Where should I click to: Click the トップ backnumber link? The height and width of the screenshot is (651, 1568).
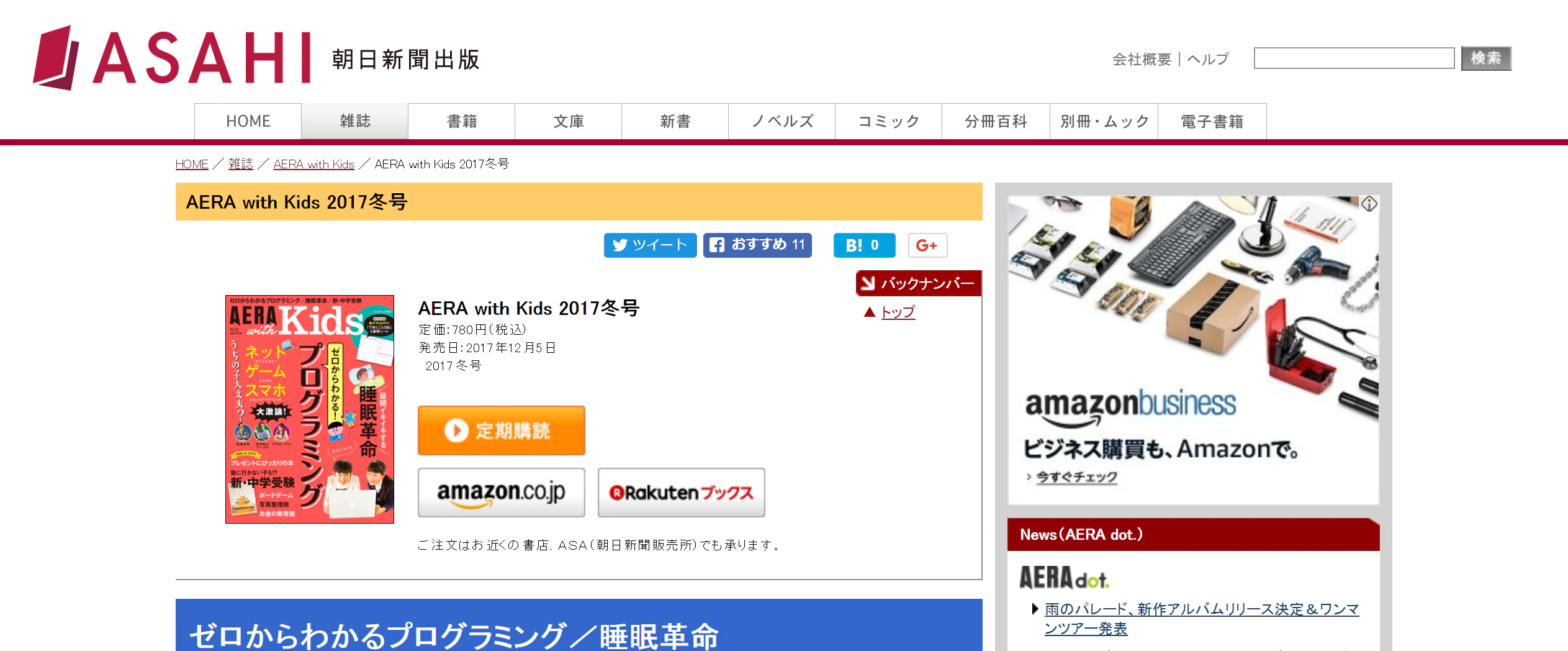pyautogui.click(x=898, y=312)
